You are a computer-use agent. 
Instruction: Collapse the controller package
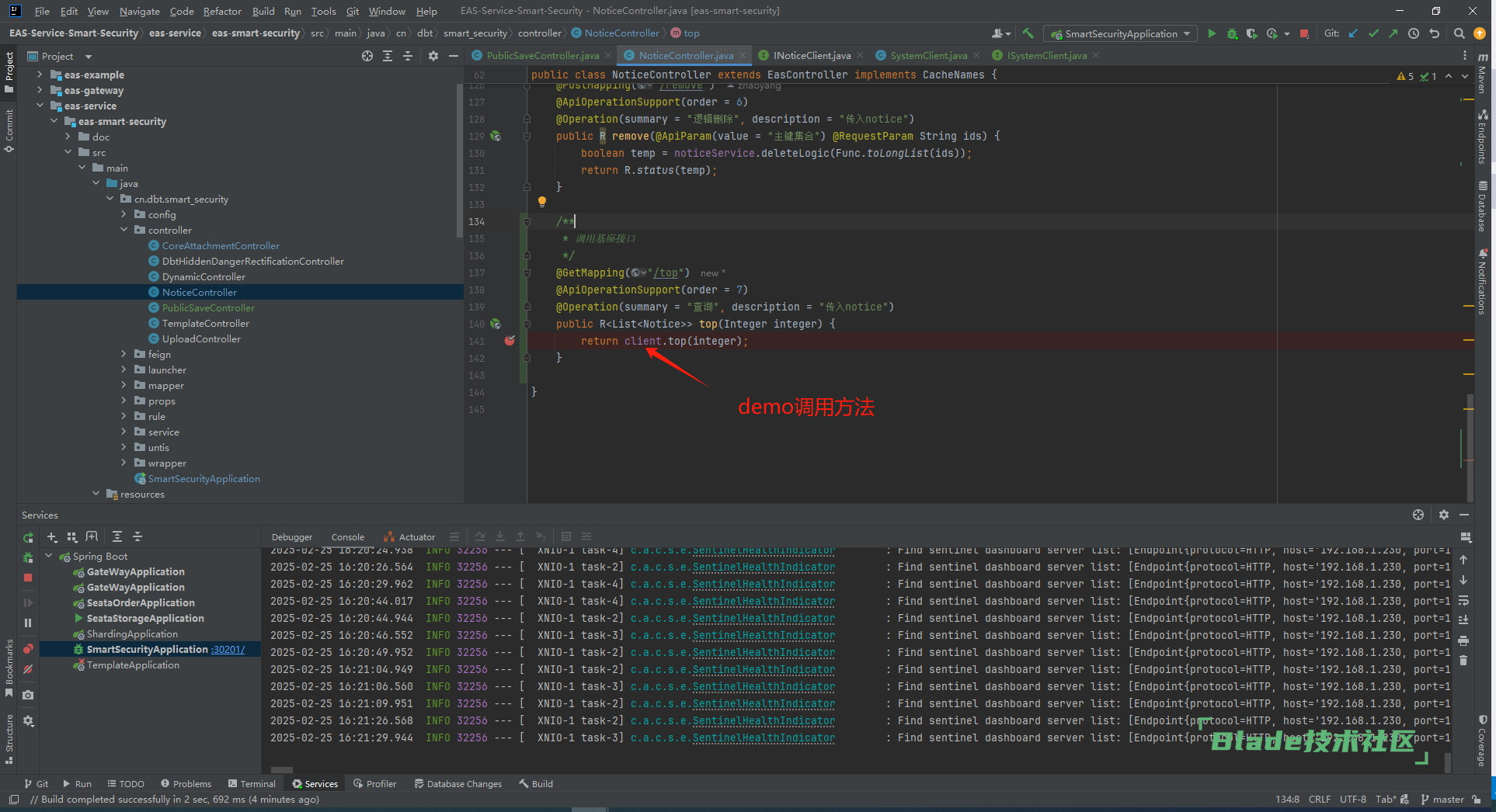coord(124,230)
